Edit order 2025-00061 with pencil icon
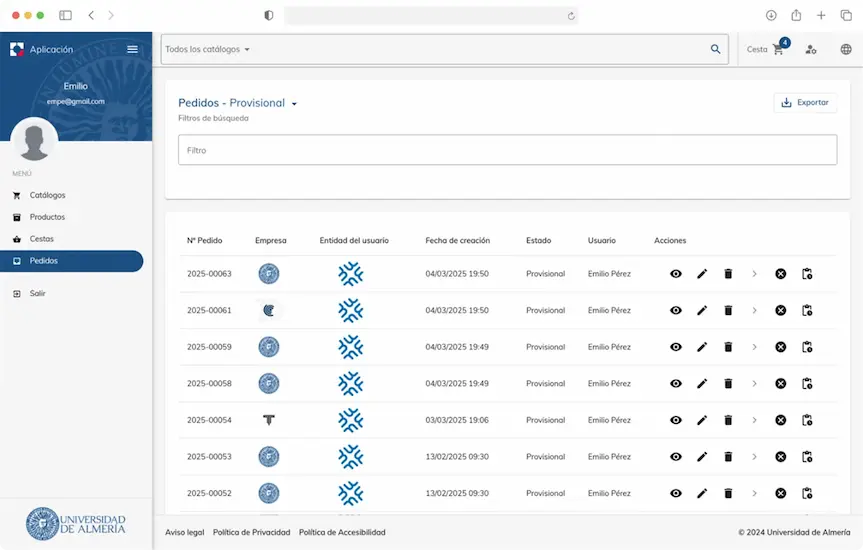The image size is (863, 550). (702, 311)
